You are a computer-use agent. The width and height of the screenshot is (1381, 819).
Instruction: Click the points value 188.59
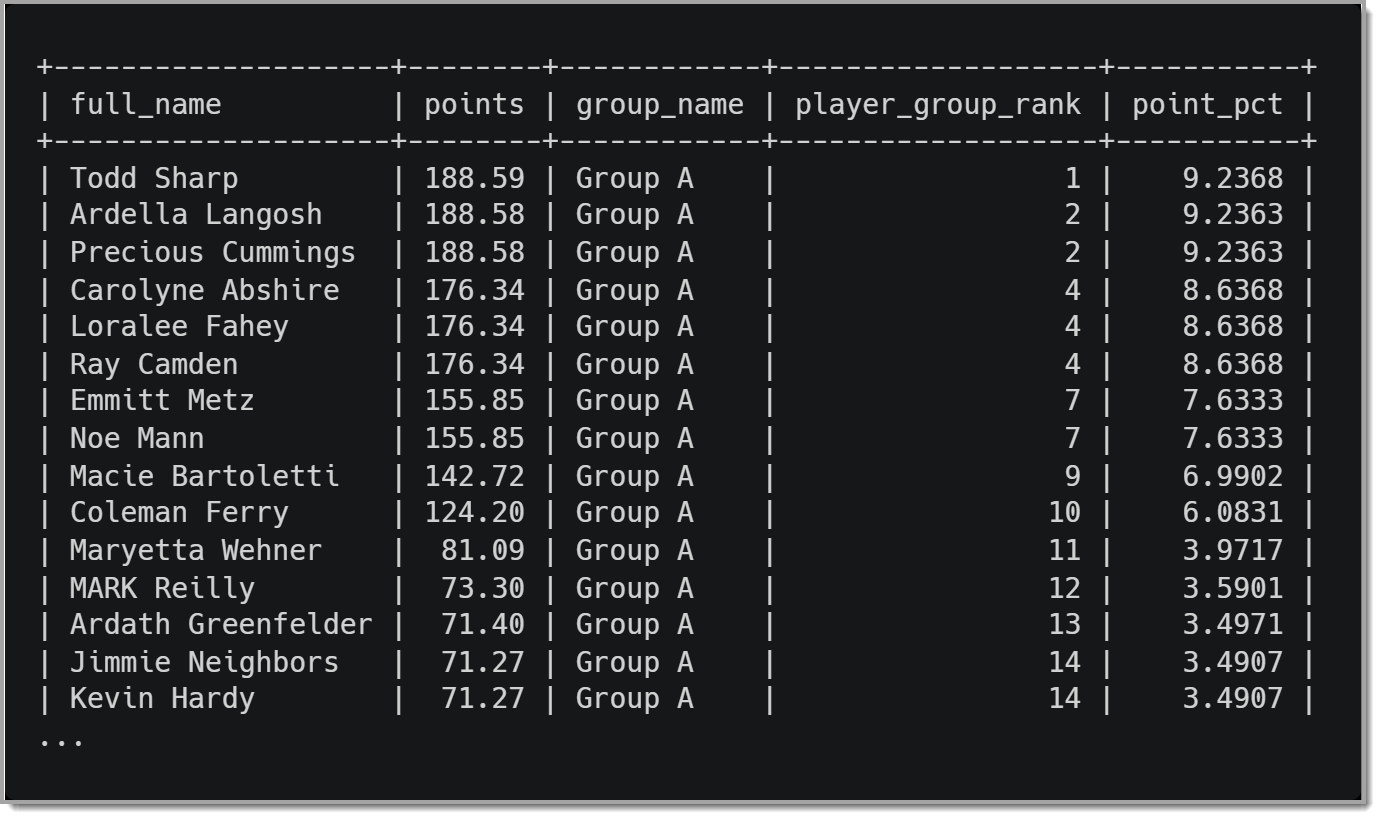[474, 179]
